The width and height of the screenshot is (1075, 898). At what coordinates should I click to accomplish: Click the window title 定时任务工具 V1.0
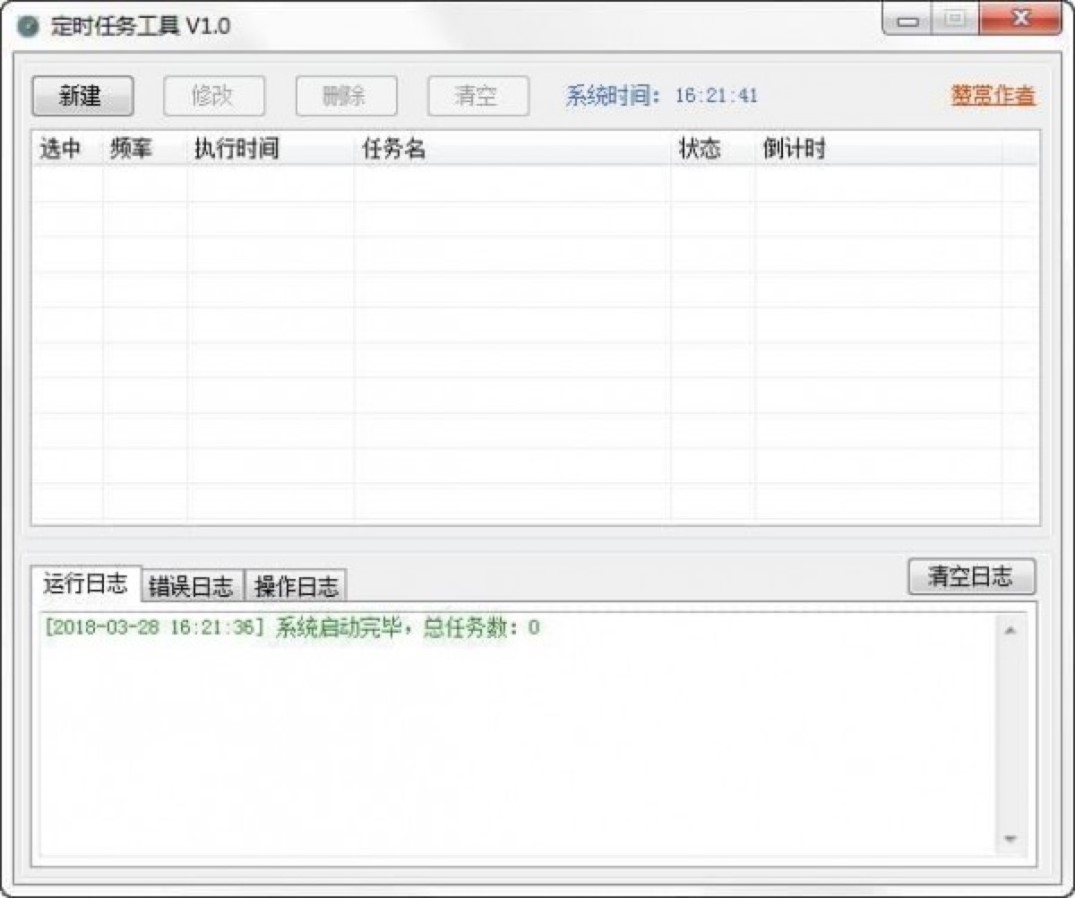[x=141, y=26]
